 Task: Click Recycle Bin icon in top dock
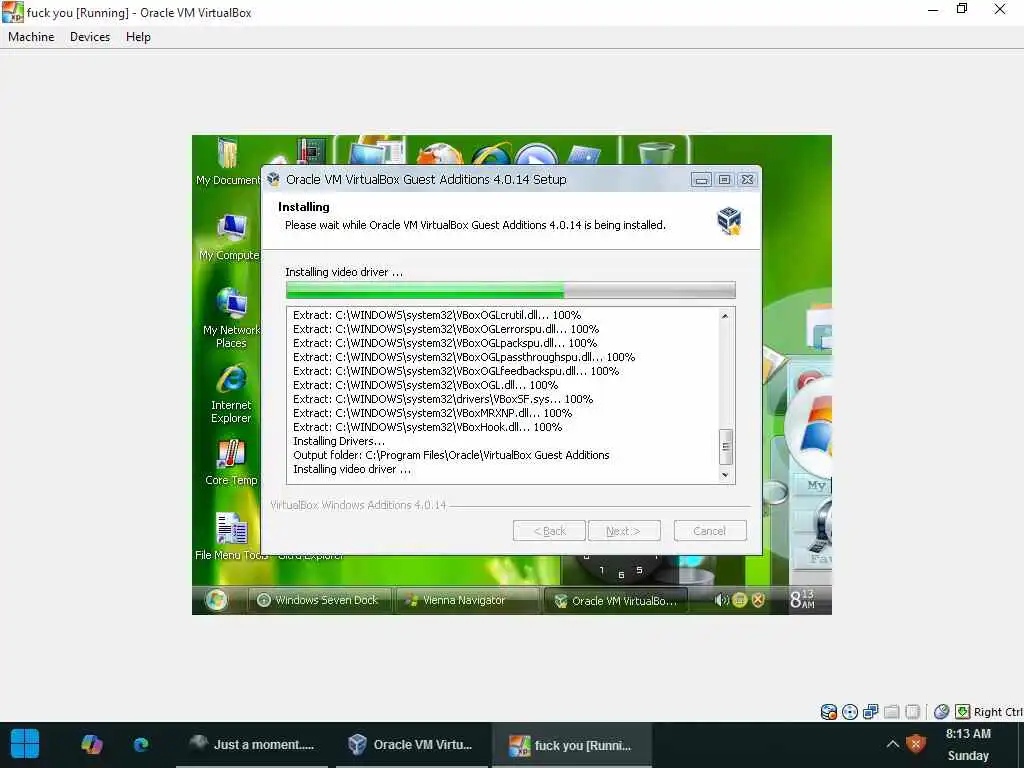[656, 153]
